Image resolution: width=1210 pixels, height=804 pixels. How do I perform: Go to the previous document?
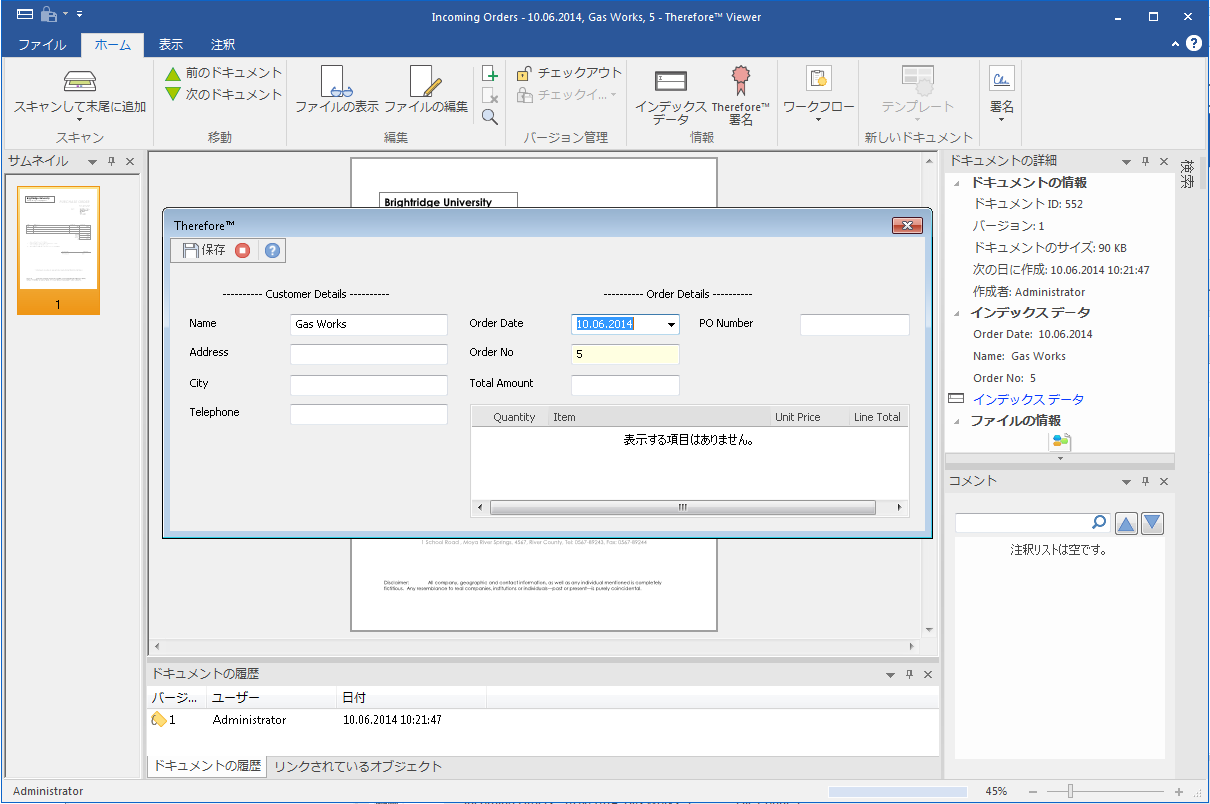tap(224, 73)
